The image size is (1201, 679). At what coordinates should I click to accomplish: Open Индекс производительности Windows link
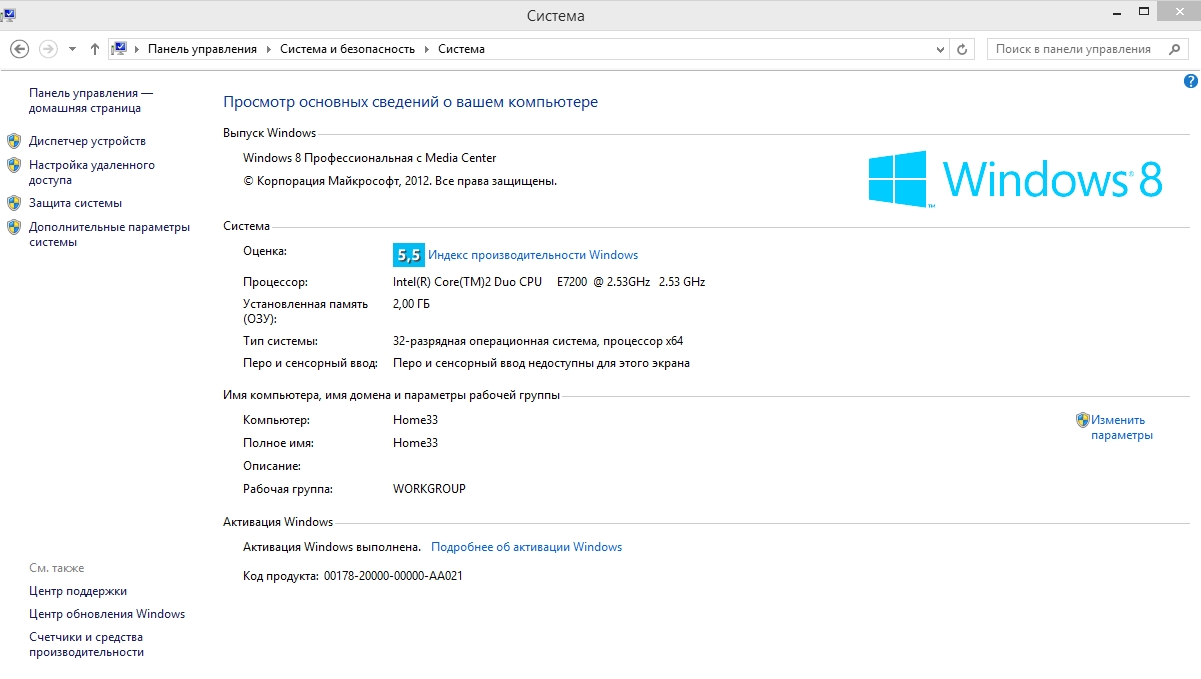(x=533, y=255)
